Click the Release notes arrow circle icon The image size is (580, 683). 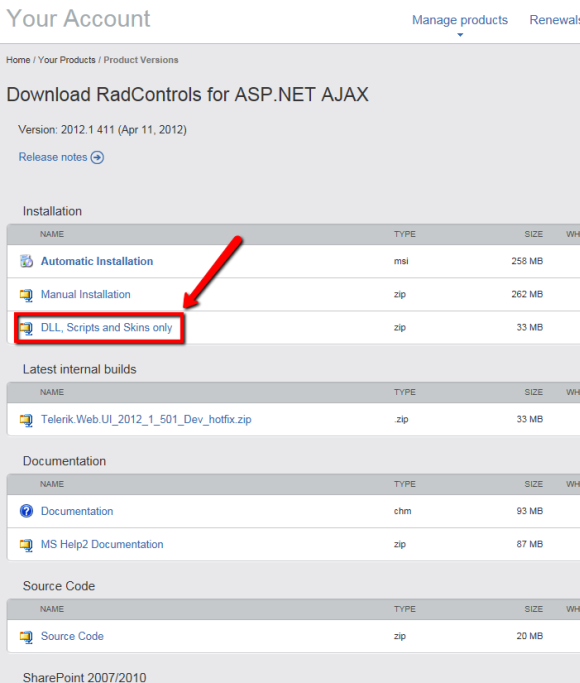[97, 157]
